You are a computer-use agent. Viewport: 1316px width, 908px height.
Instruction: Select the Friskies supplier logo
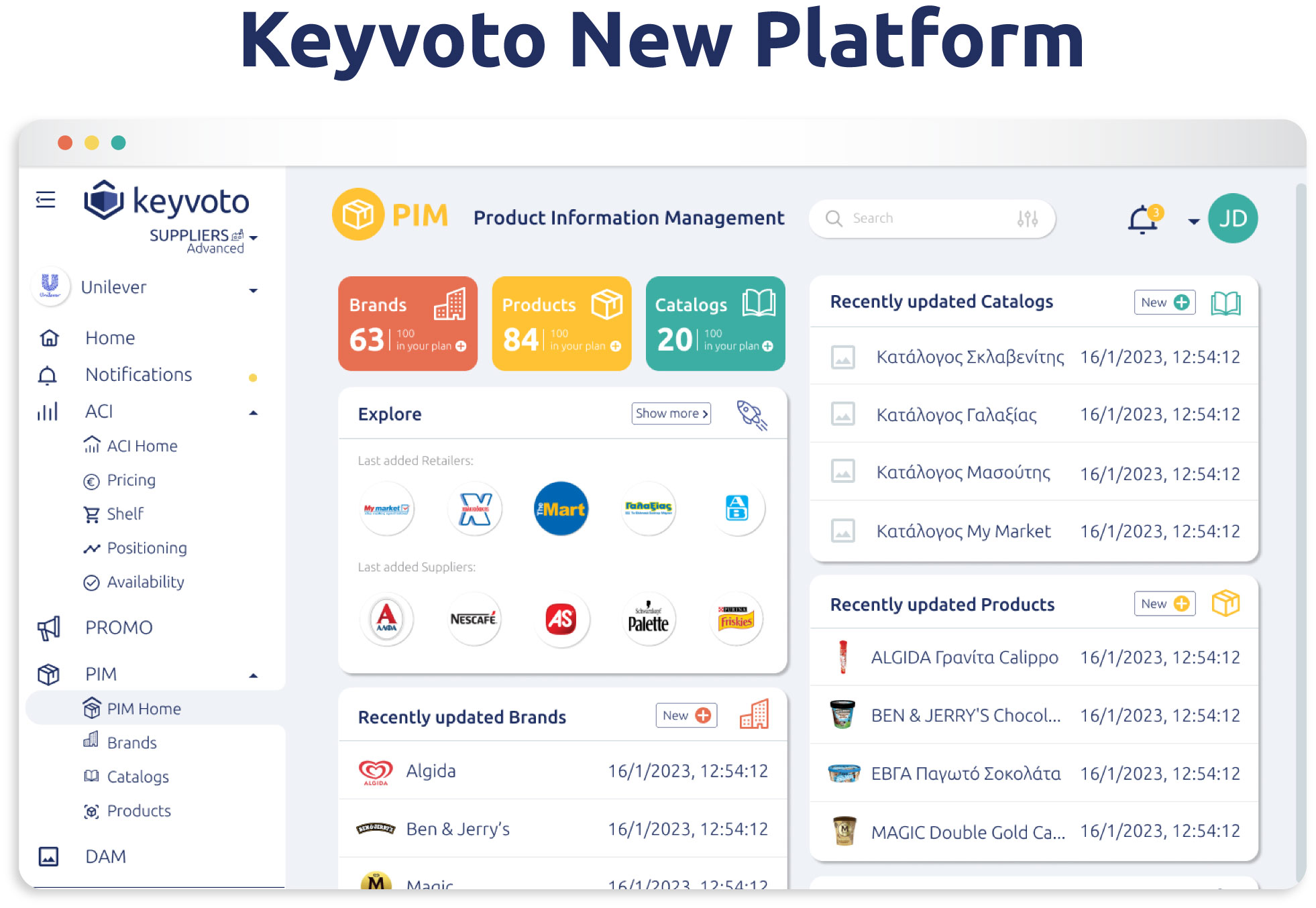736,619
